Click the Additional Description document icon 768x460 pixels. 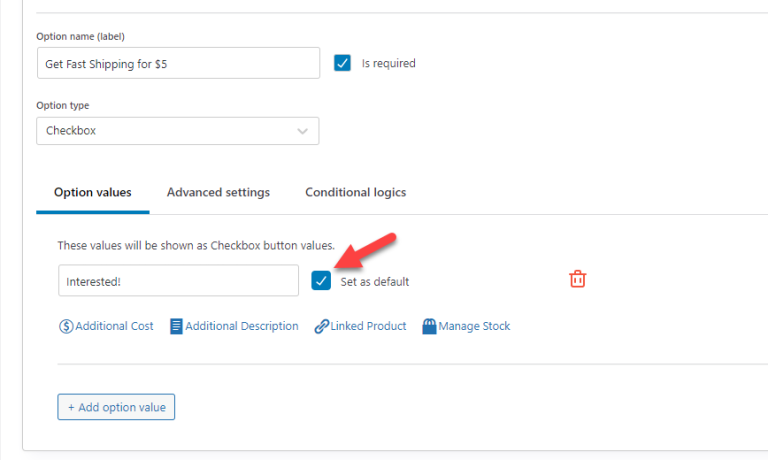point(176,326)
